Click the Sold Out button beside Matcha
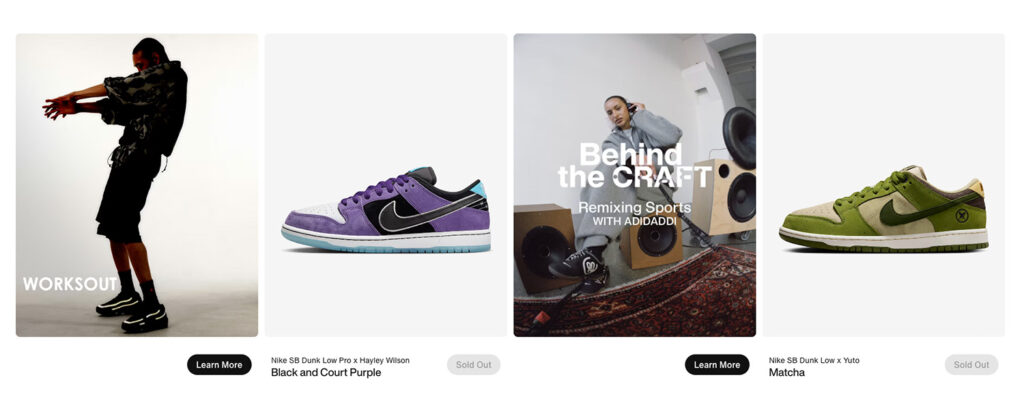 click(971, 364)
